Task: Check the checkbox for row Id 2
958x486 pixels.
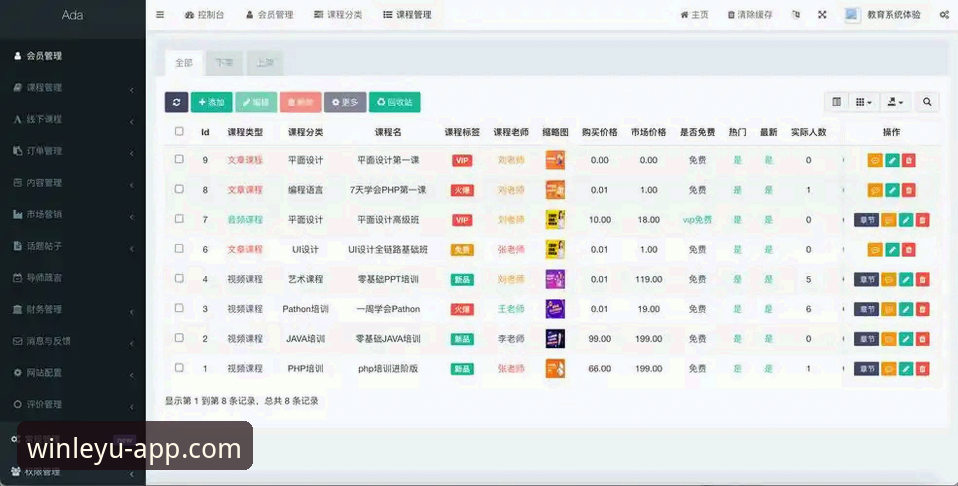Action: click(x=179, y=337)
